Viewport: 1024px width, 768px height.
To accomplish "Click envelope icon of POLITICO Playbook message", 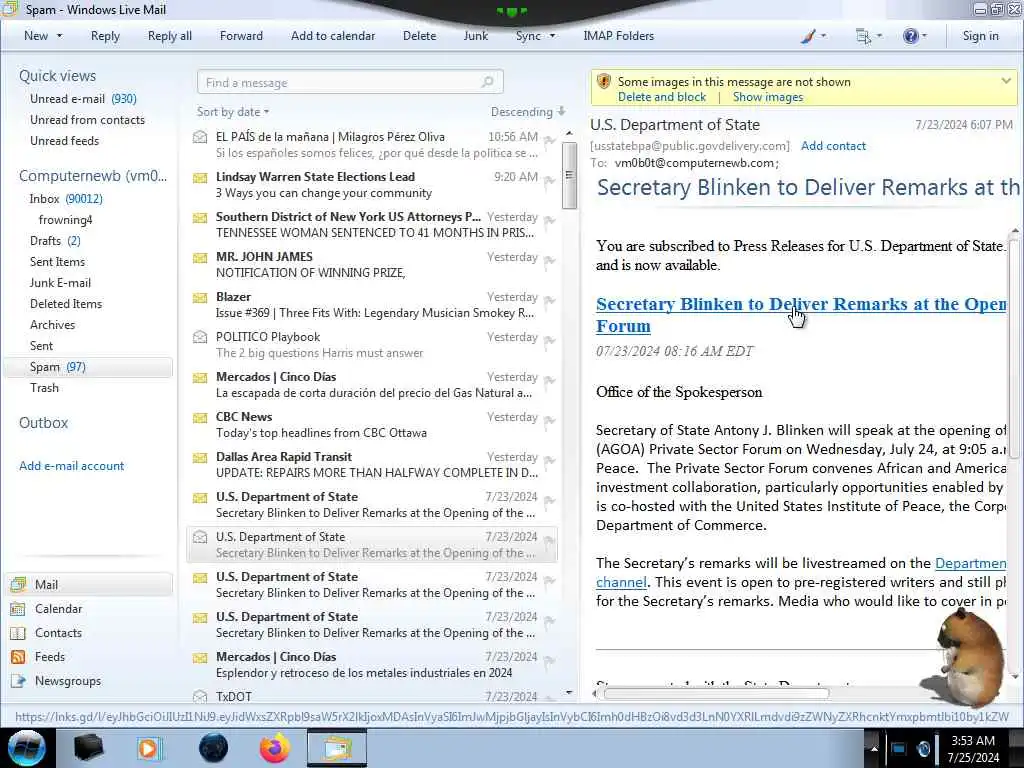I will [200, 337].
